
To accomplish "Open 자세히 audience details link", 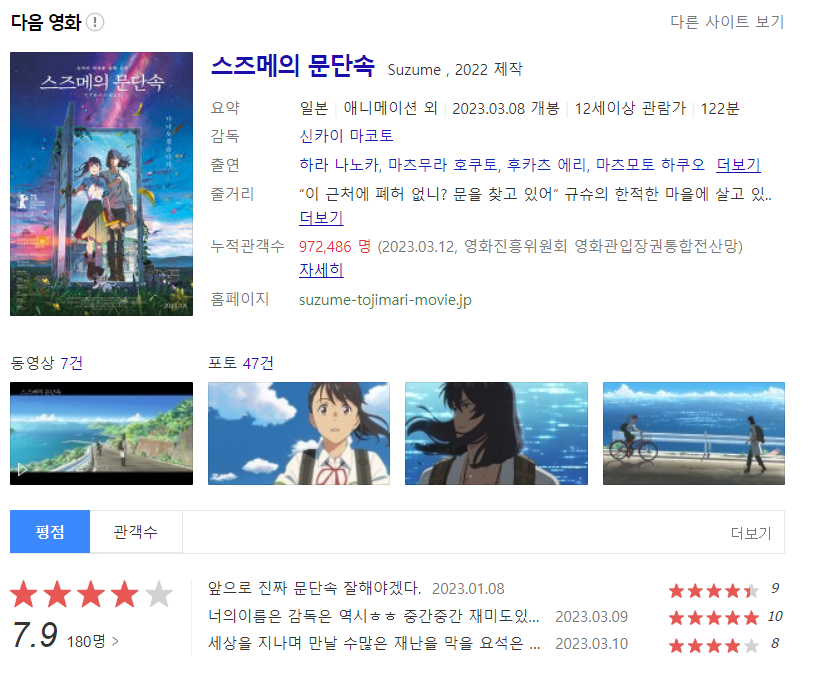I will tap(321, 270).
